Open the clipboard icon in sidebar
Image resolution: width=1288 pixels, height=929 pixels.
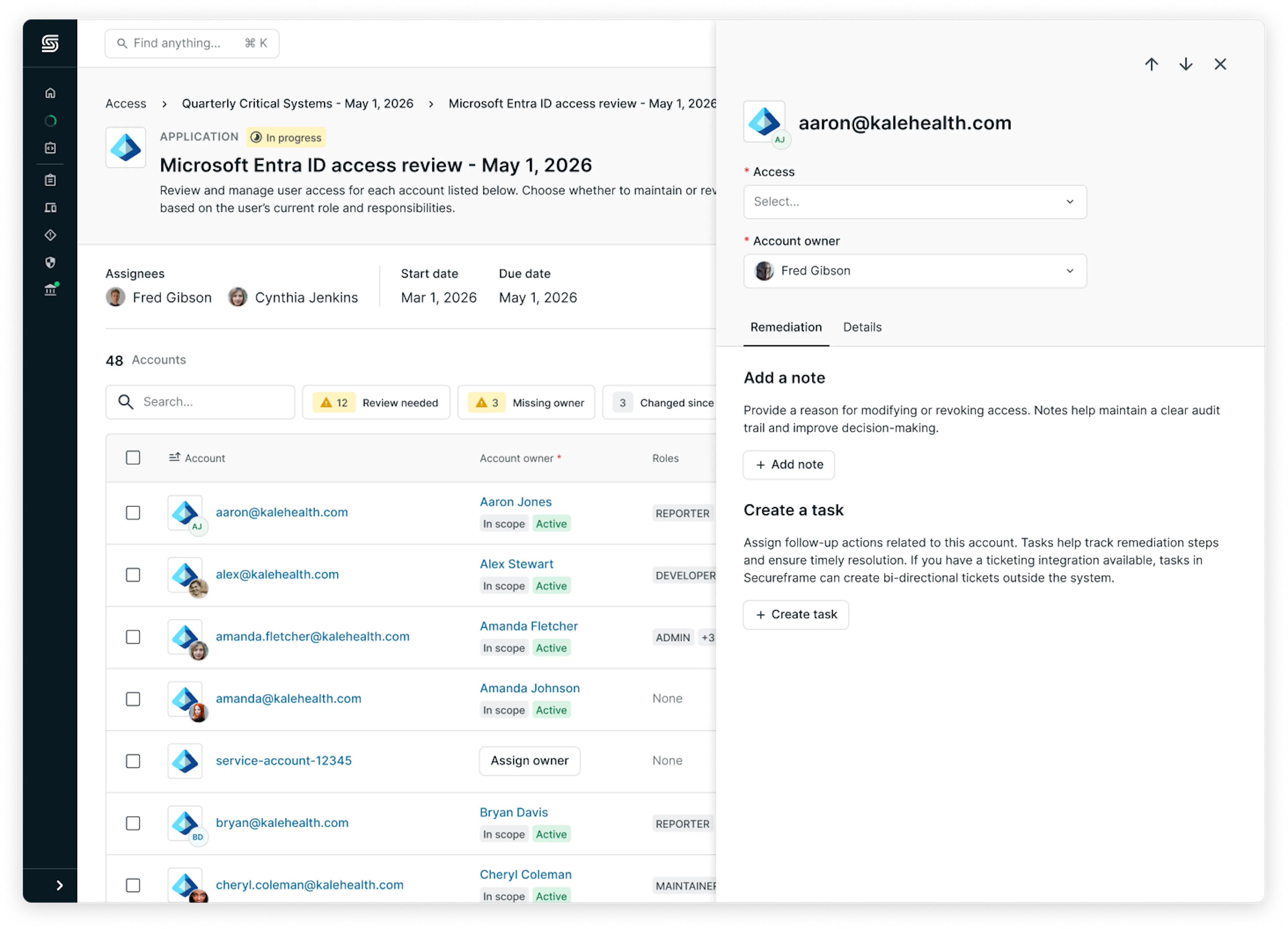(51, 180)
